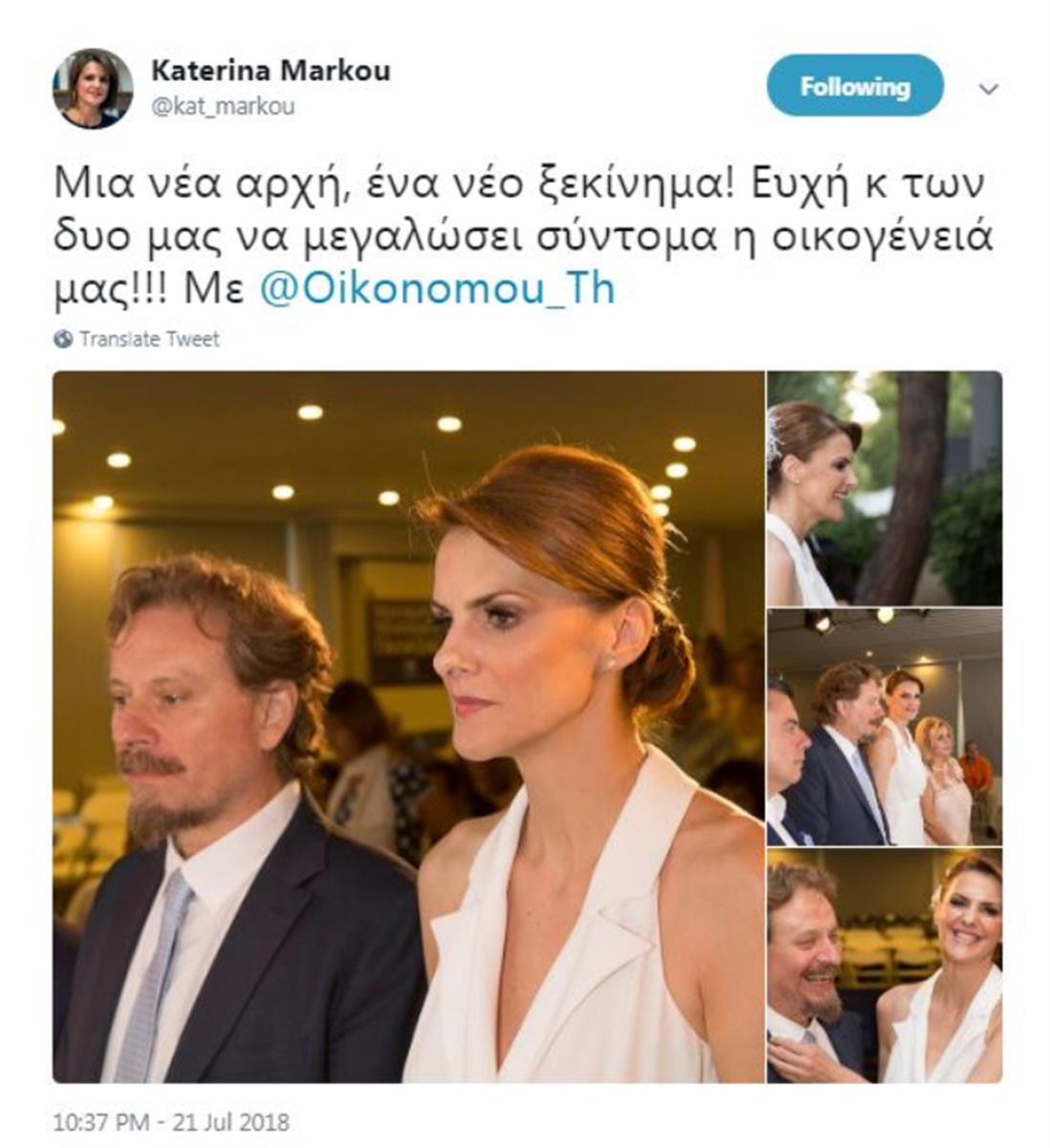Click the globe icon beside Translate Tweet
Screen dimensions: 1050x1148
tap(63, 339)
